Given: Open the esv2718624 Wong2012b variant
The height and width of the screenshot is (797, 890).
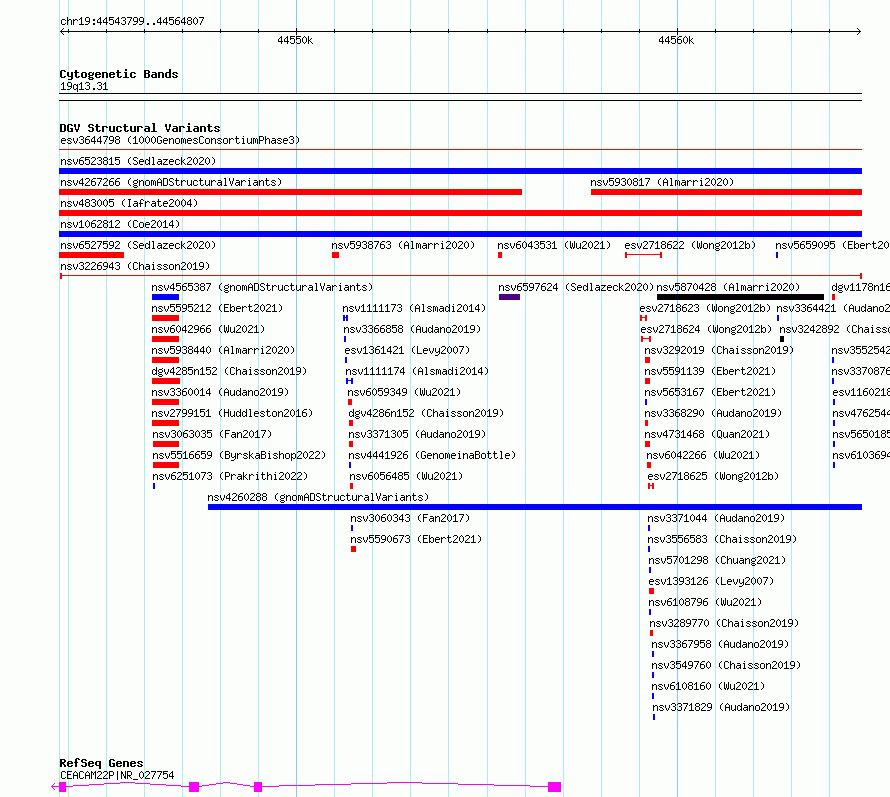Looking at the screenshot, I should 706,329.
